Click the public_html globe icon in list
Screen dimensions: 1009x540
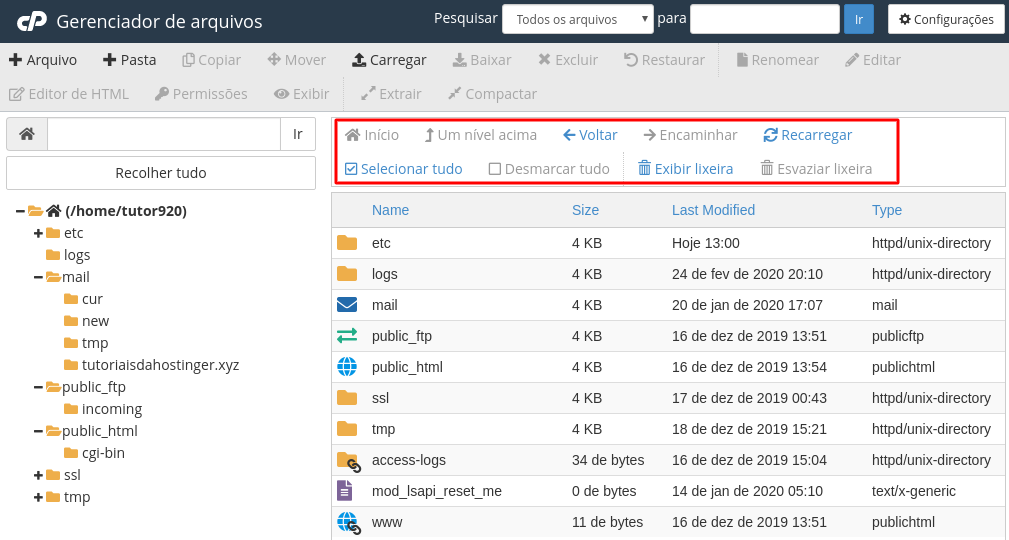coord(347,367)
